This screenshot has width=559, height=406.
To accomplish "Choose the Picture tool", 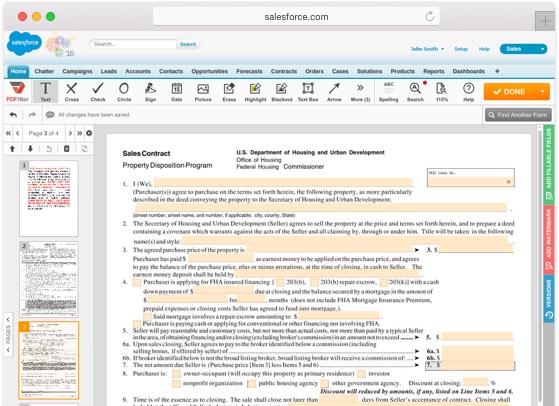I will pos(203,92).
